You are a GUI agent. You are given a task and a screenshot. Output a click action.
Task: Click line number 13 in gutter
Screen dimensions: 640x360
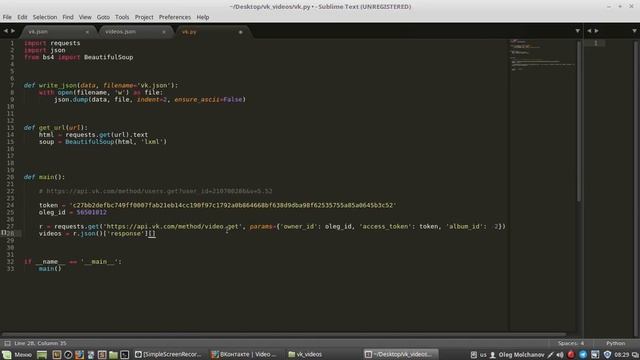pyautogui.click(x=10, y=127)
